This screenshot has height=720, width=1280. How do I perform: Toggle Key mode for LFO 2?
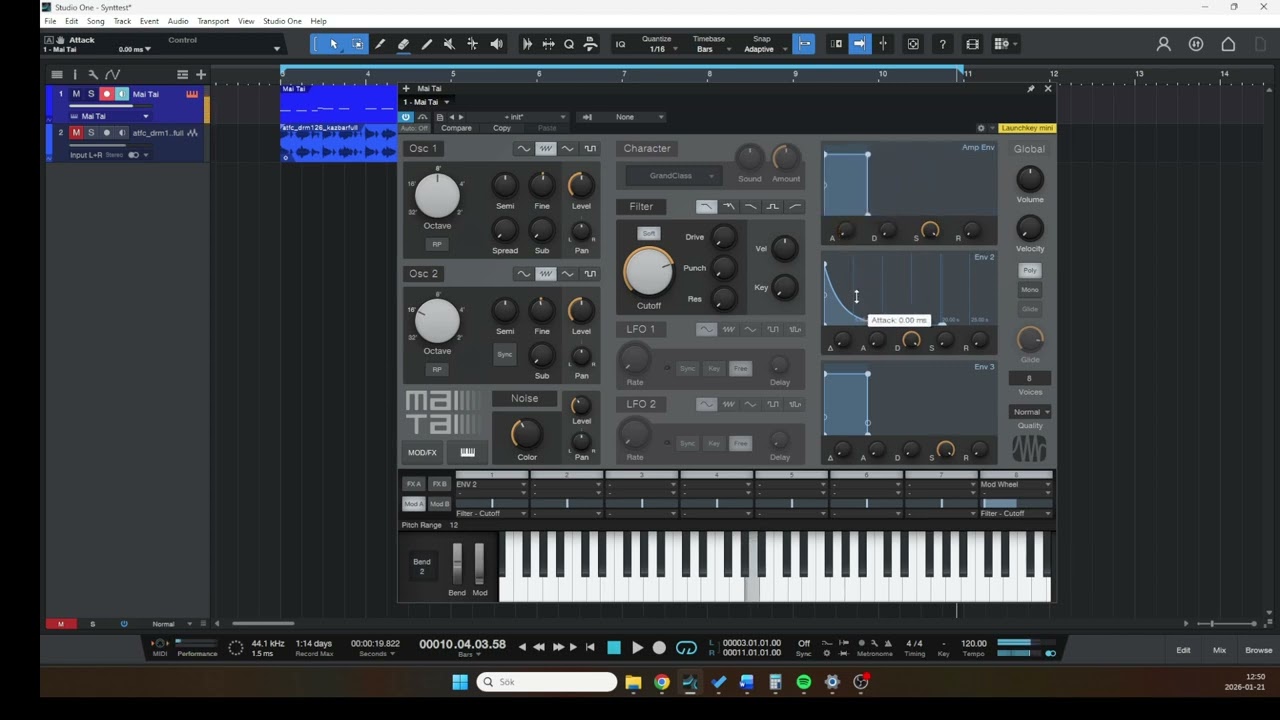tap(714, 443)
